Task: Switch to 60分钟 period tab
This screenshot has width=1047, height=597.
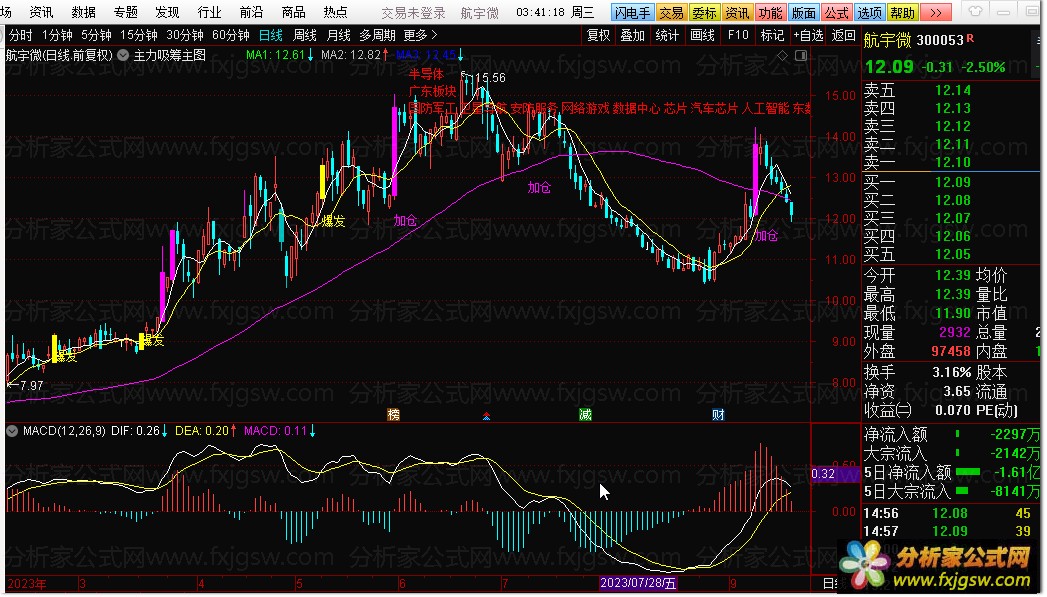Action: click(x=231, y=35)
